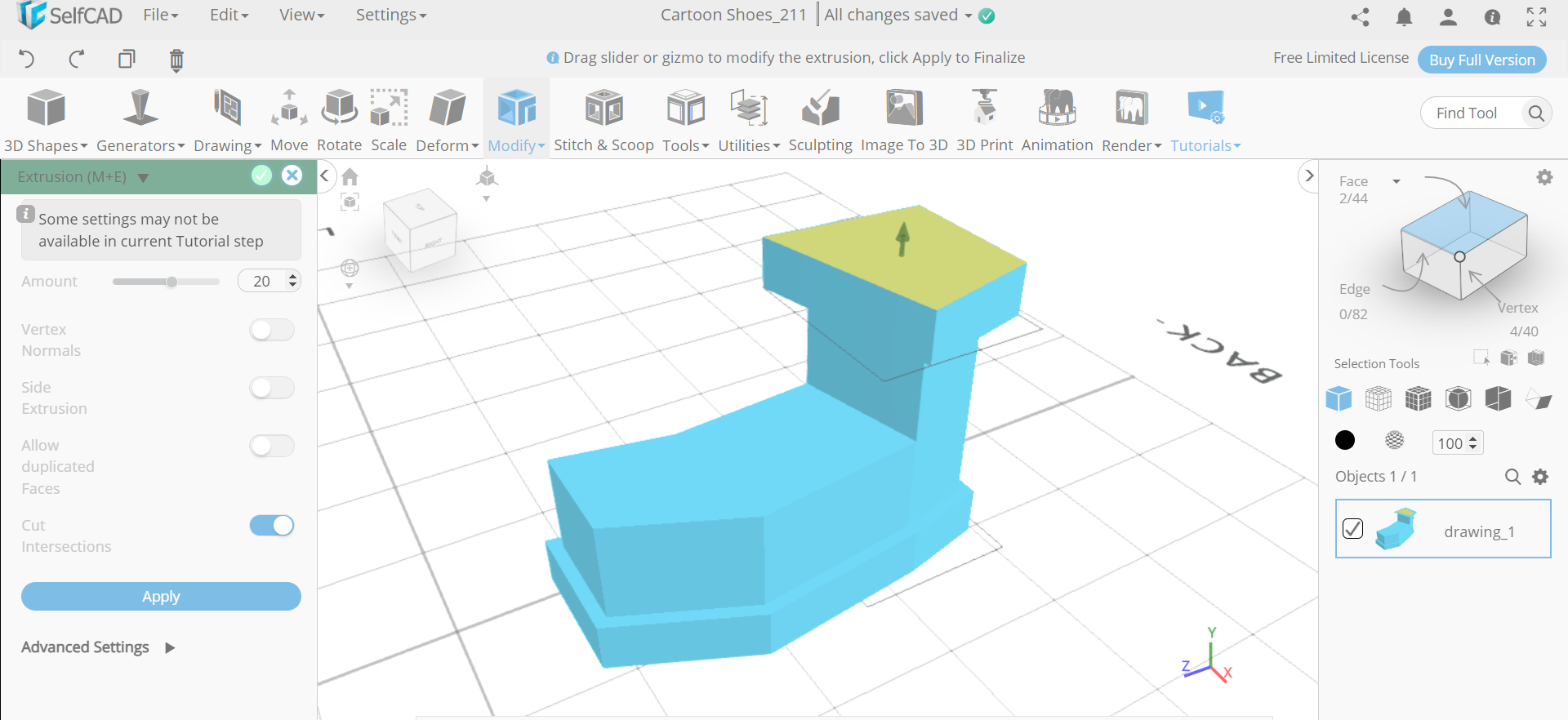Click the view orientation cube
Image resolution: width=1568 pixels, height=720 pixels.
pos(420,230)
